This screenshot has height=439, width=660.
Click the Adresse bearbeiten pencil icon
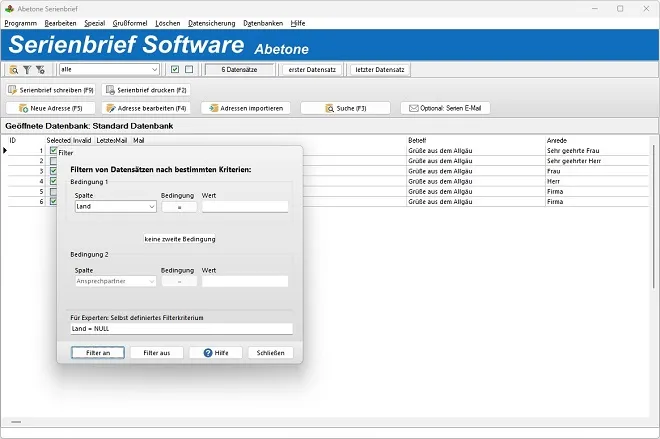click(x=111, y=108)
